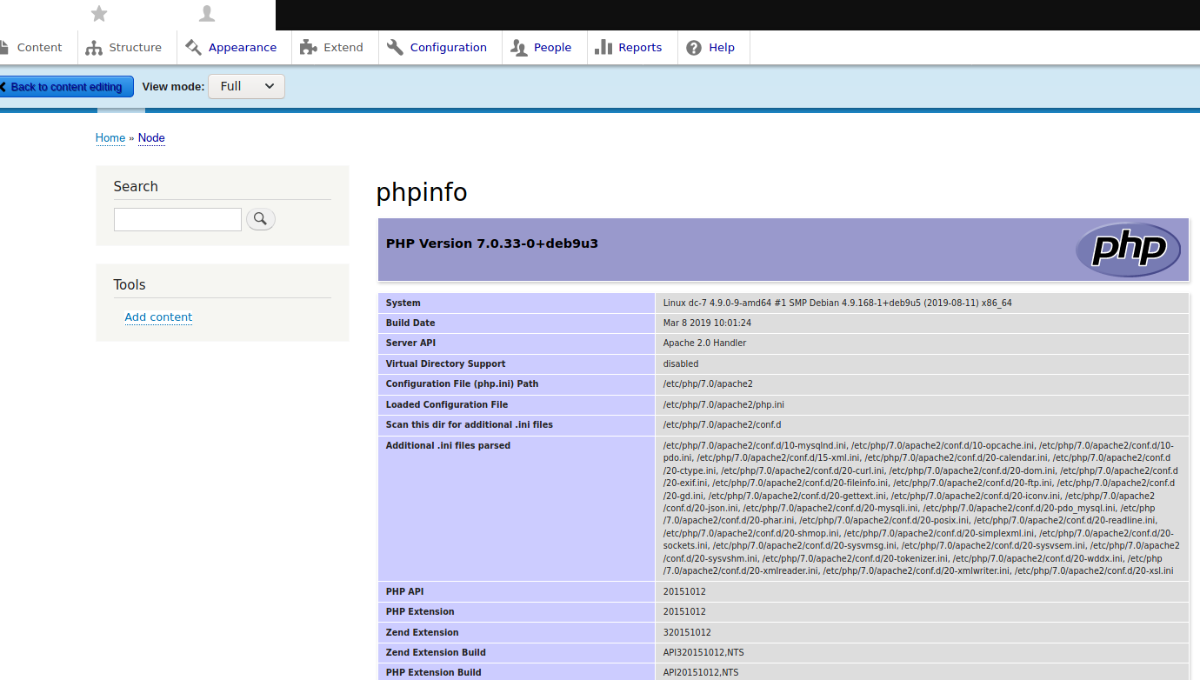Click the Linux dc-7 system value
This screenshot has height=680, width=1200.
837,303
